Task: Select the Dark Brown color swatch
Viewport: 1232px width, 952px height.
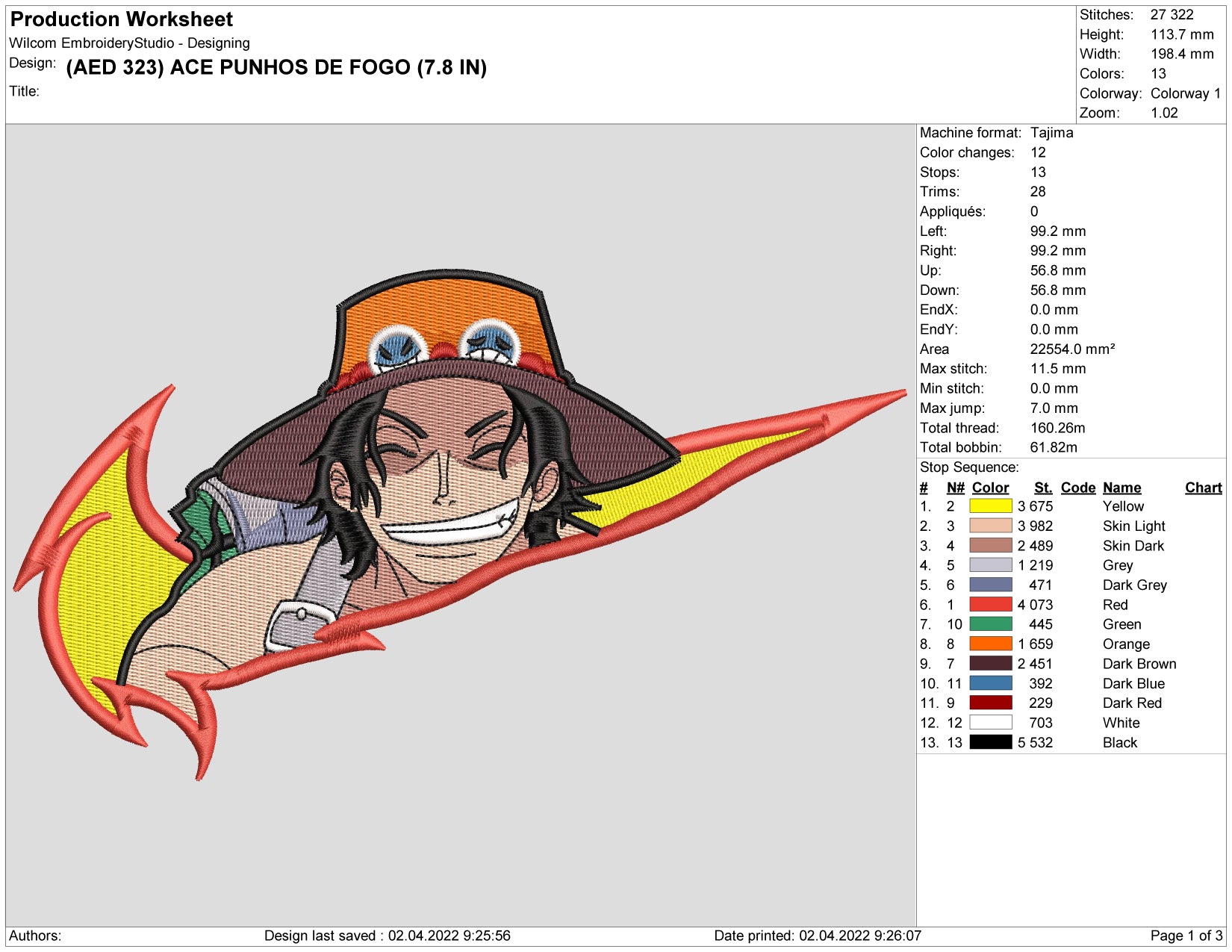Action: [991, 664]
